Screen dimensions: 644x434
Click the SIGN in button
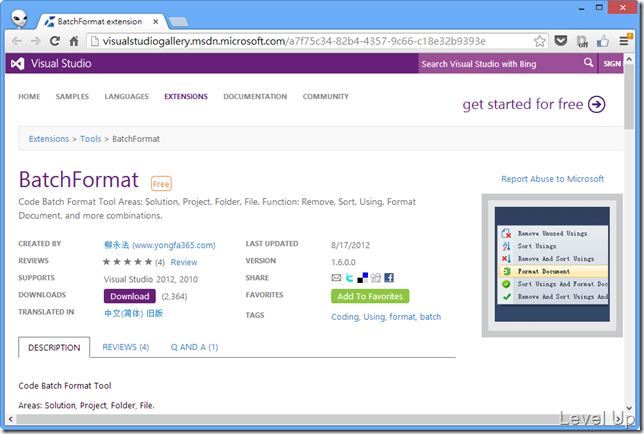612,64
